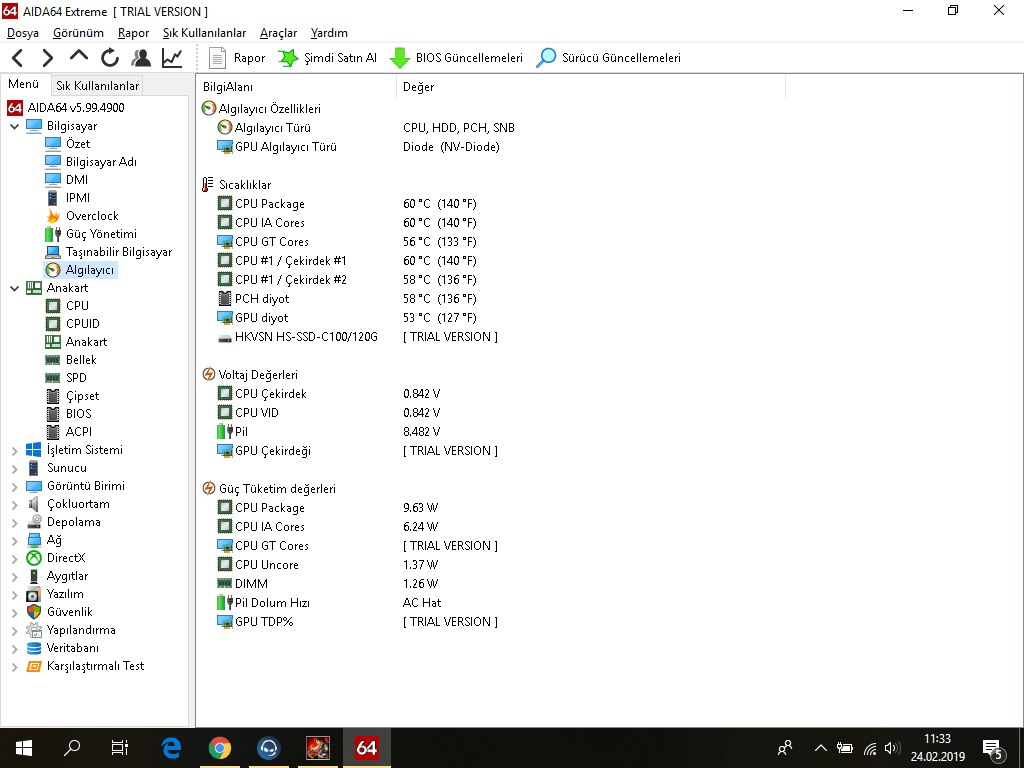Click the Forward navigation arrow

tap(48, 58)
